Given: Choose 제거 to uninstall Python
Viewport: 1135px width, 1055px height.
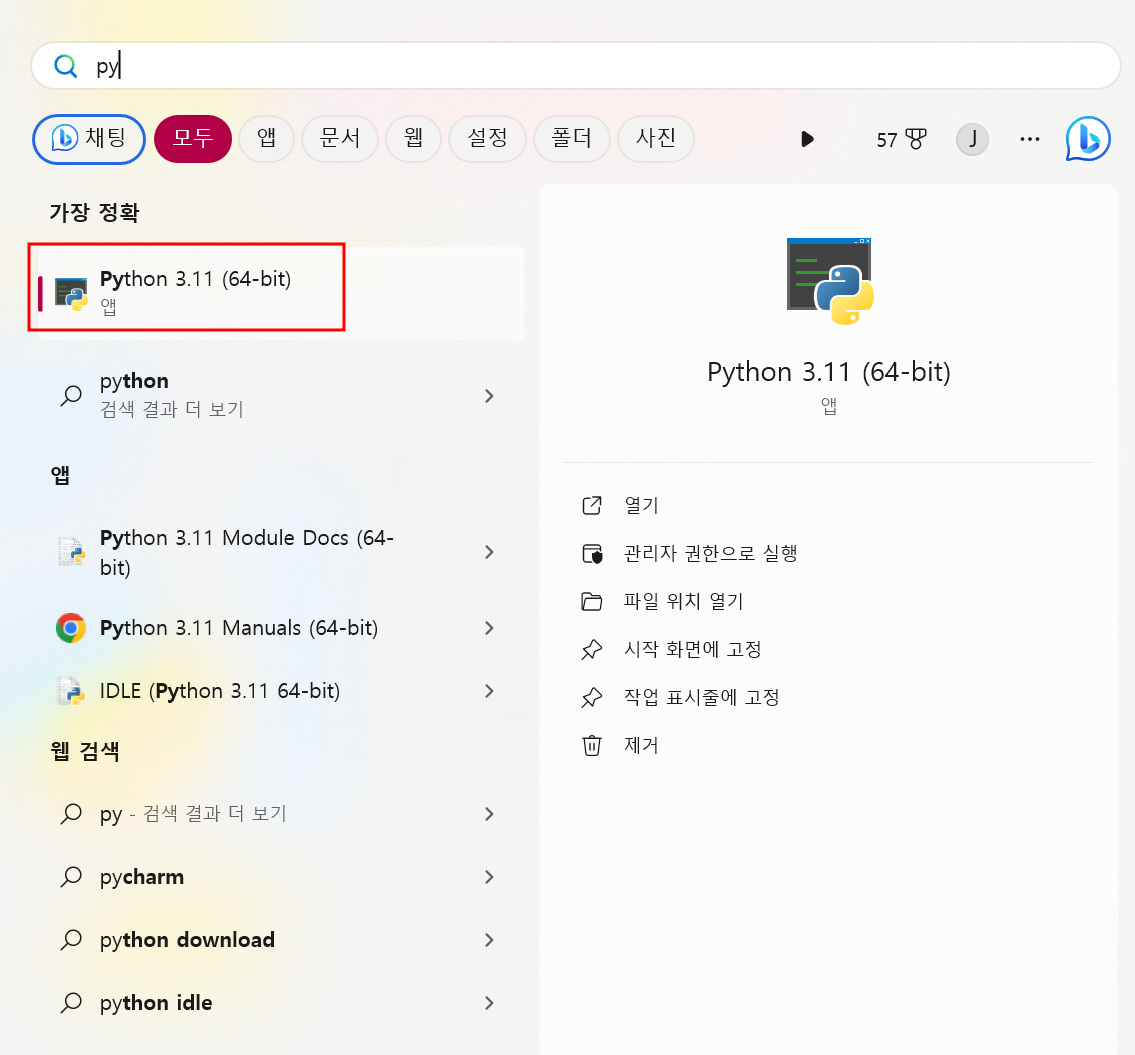Looking at the screenshot, I should pos(641,745).
